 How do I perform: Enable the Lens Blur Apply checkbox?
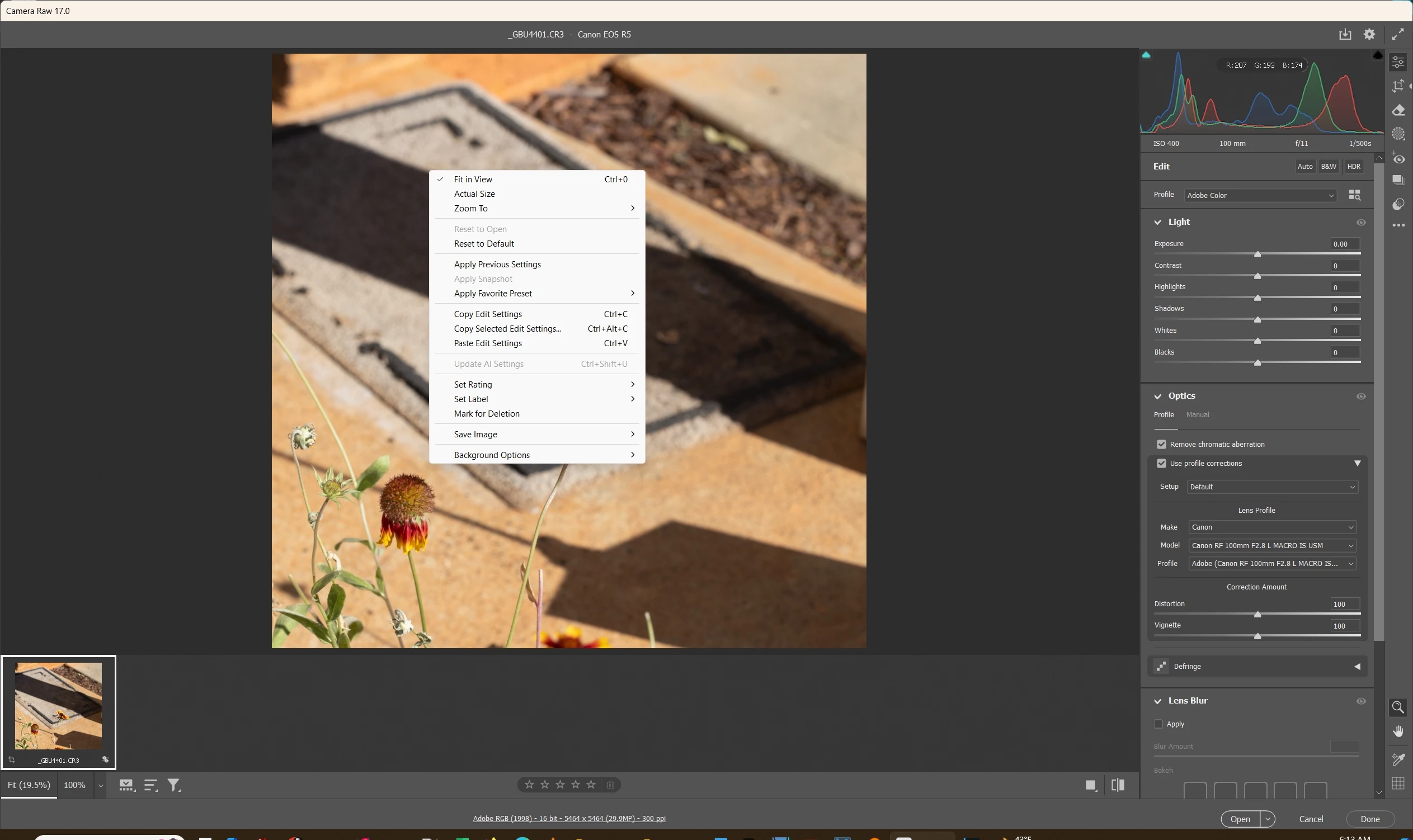click(1158, 724)
